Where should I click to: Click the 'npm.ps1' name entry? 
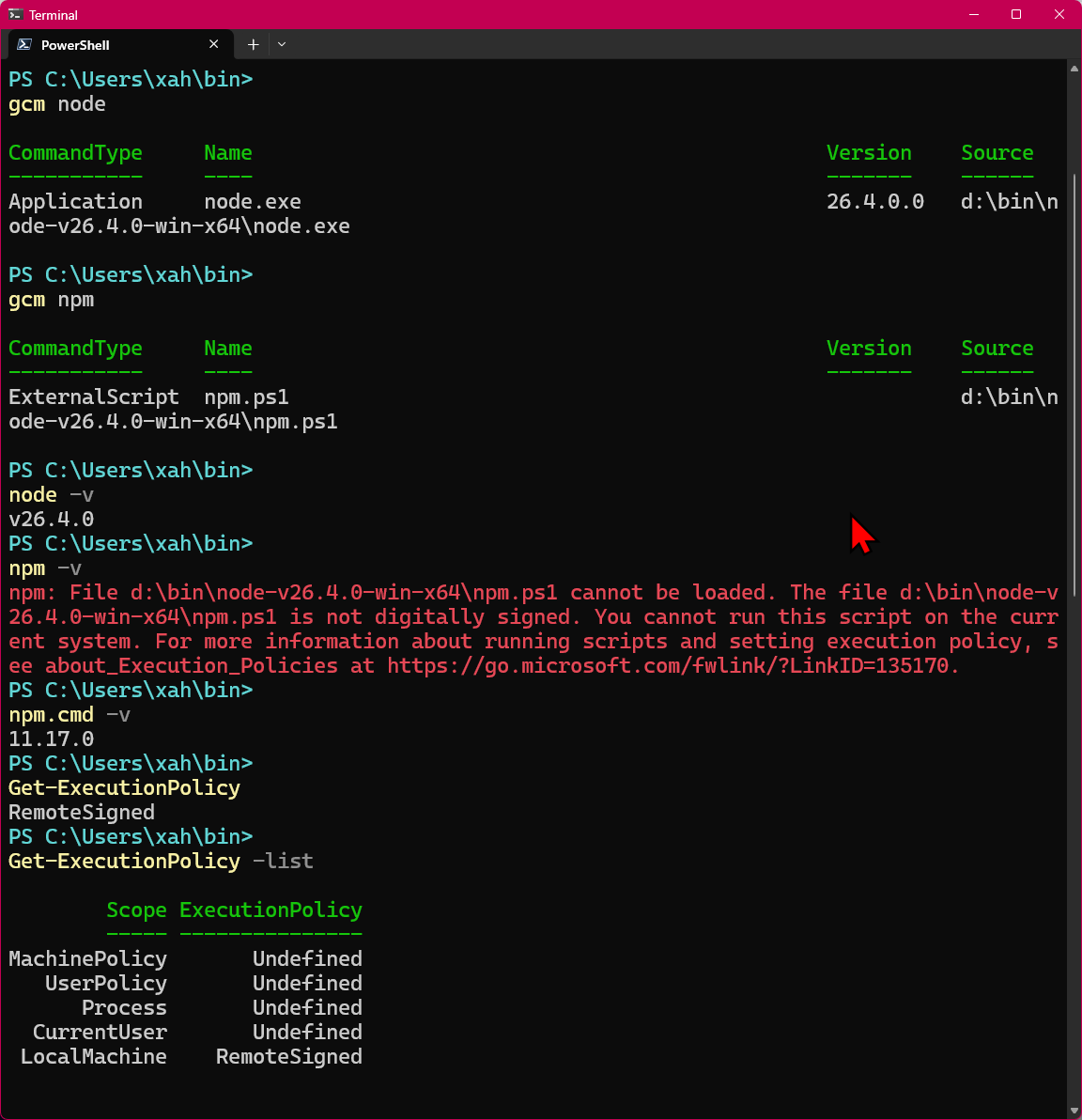pos(246,397)
